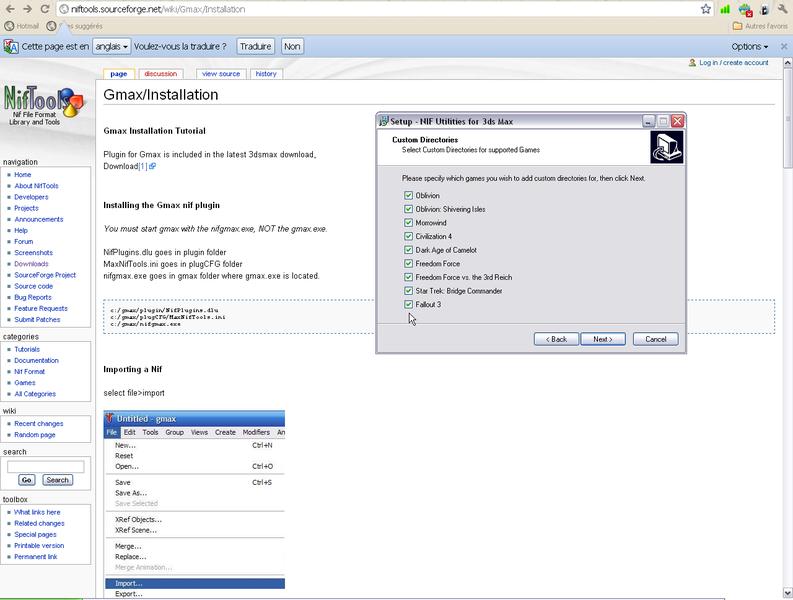Image resolution: width=793 pixels, height=600 pixels.
Task: Open the Hotmail bookmark
Action: [x=21, y=26]
